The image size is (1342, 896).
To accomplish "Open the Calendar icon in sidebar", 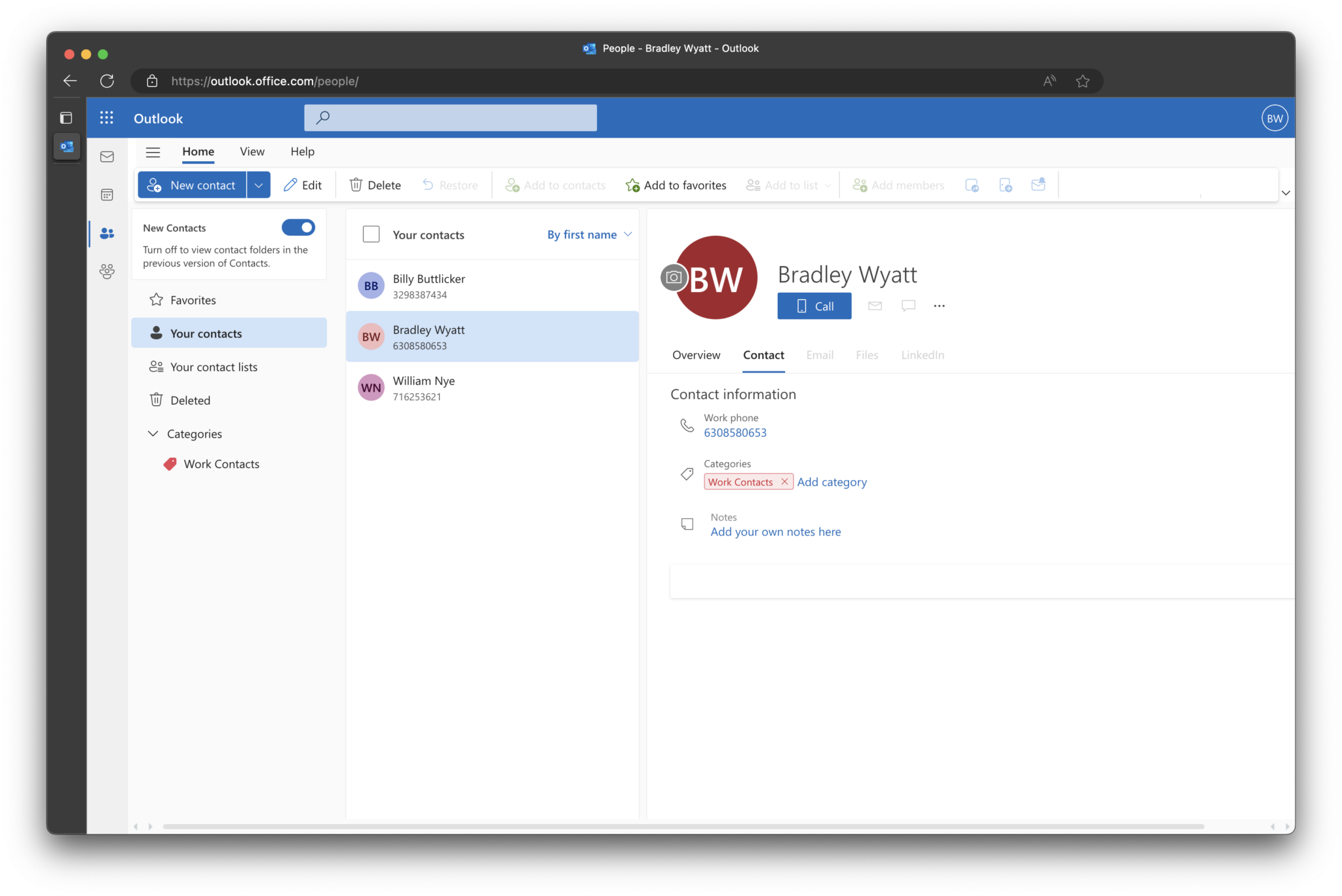I will (107, 195).
